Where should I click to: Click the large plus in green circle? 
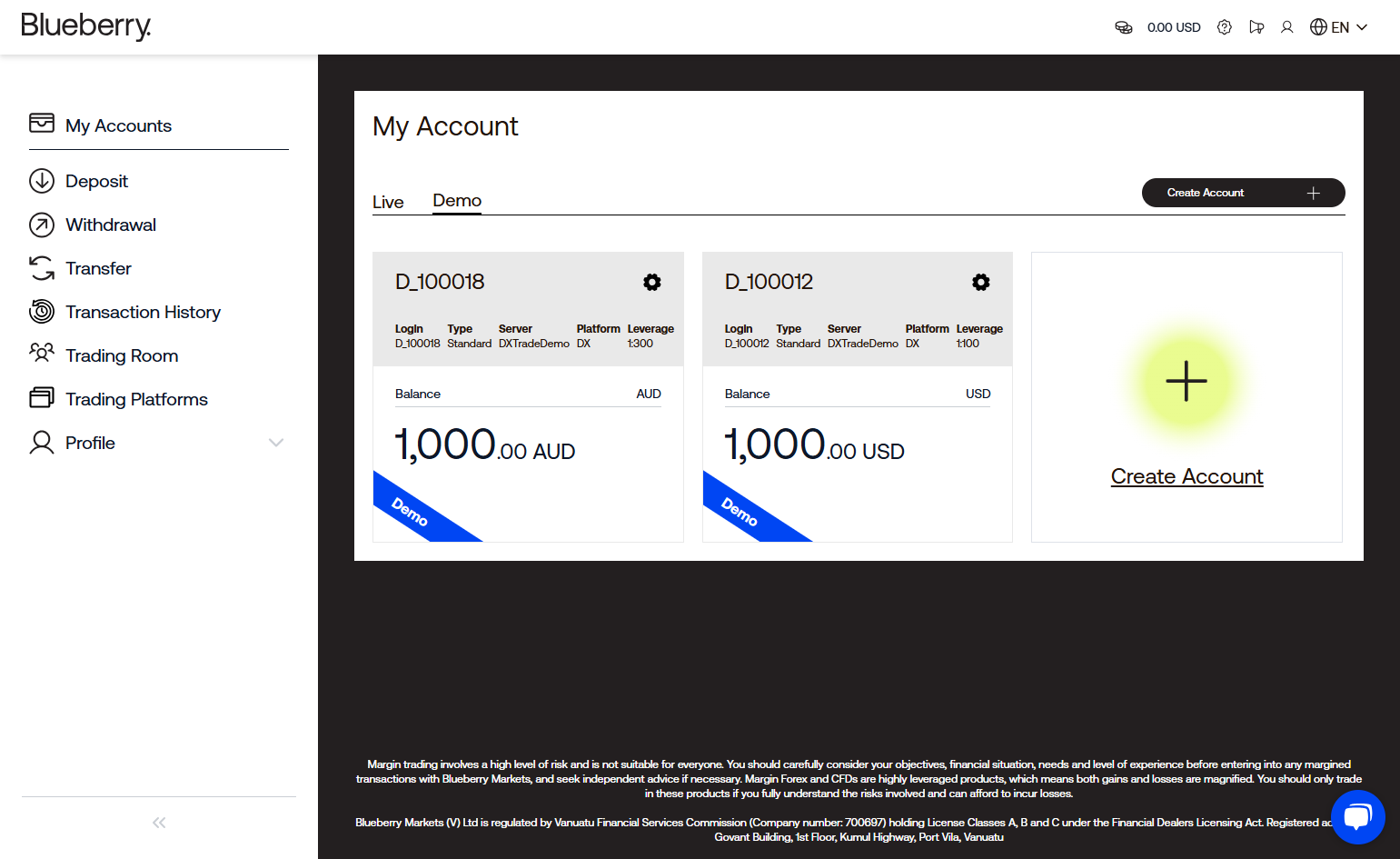click(1187, 381)
